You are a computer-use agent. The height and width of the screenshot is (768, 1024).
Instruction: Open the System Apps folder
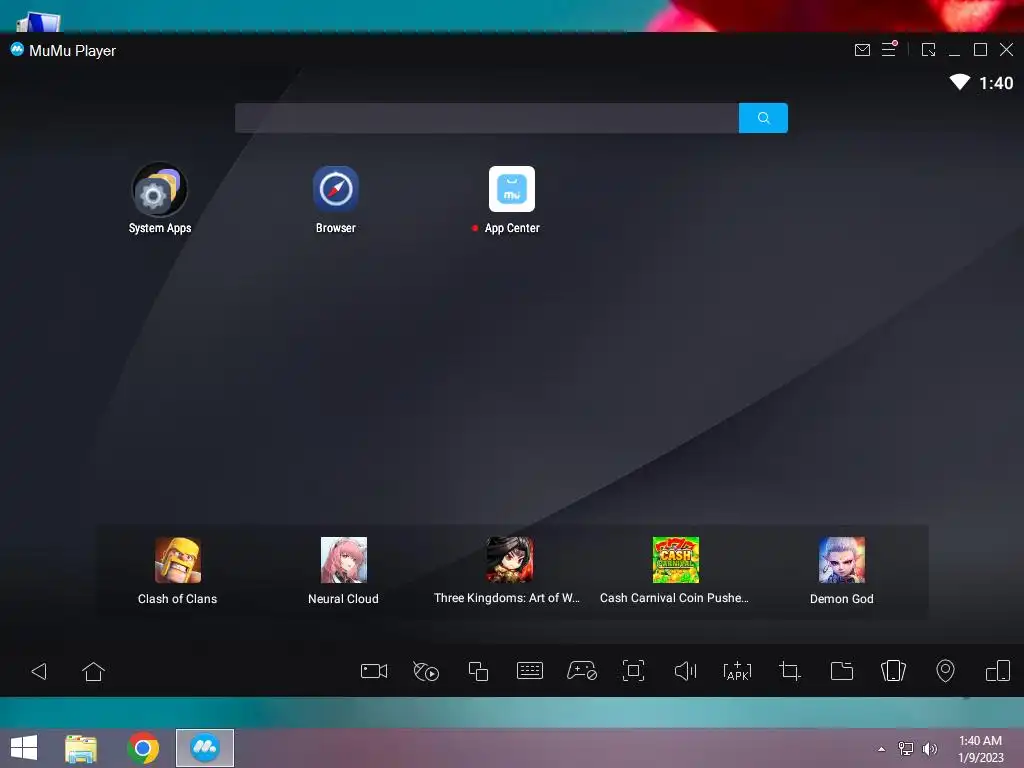click(159, 190)
